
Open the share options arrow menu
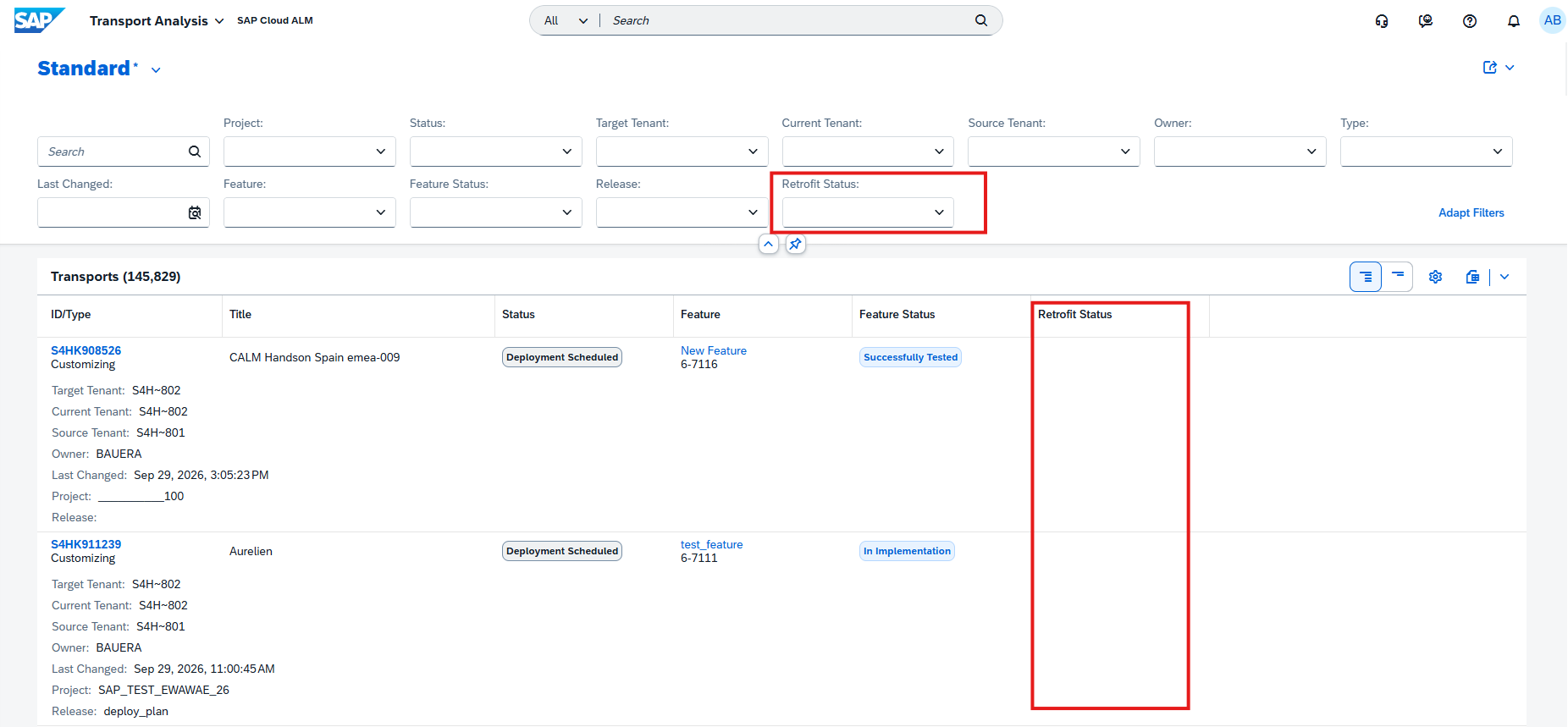pos(1510,68)
